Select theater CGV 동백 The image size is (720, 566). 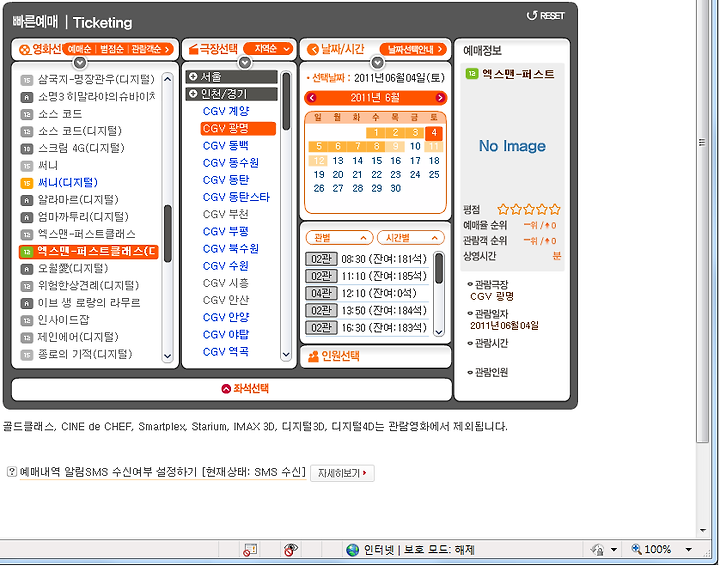(x=225, y=146)
